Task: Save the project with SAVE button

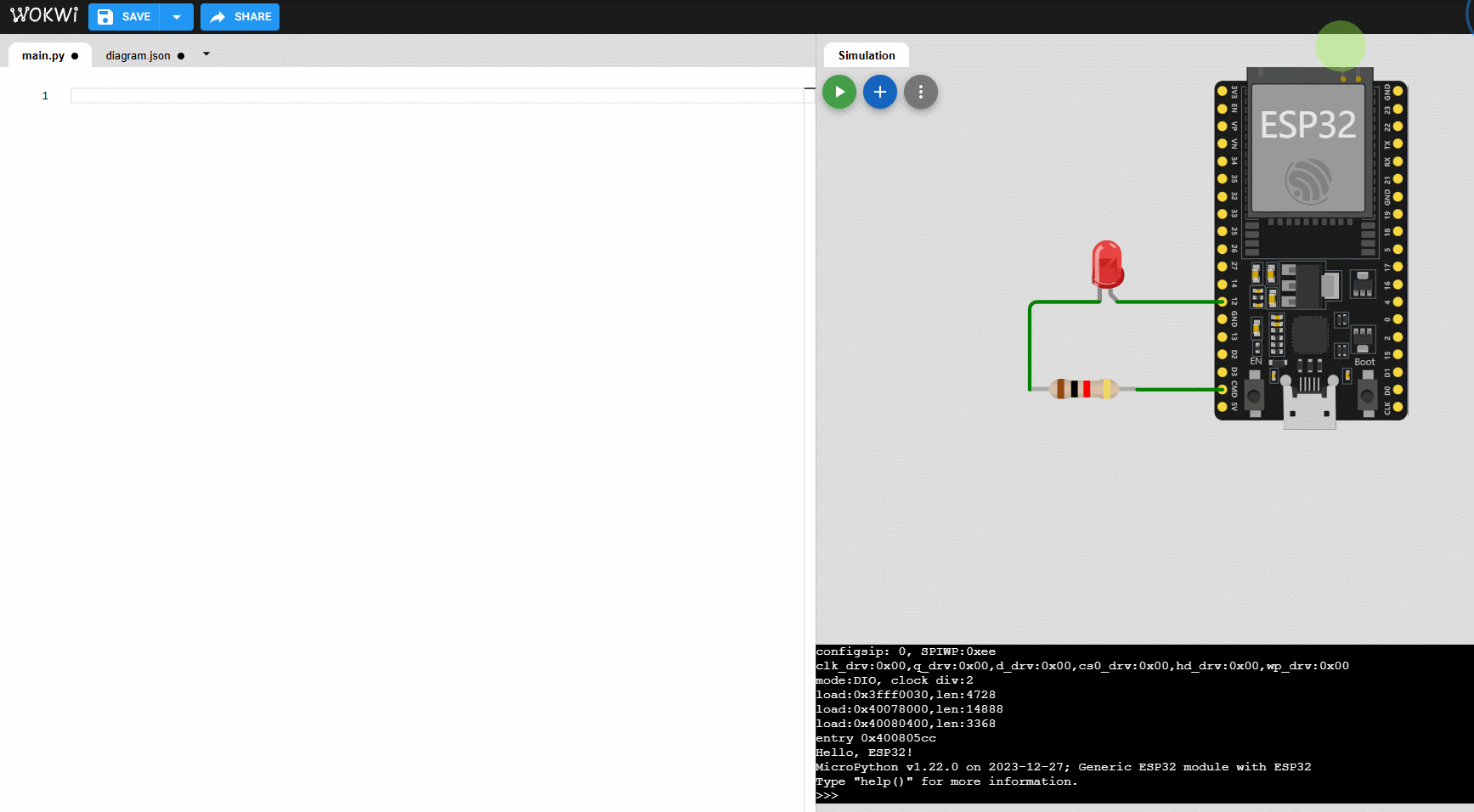Action: click(124, 17)
